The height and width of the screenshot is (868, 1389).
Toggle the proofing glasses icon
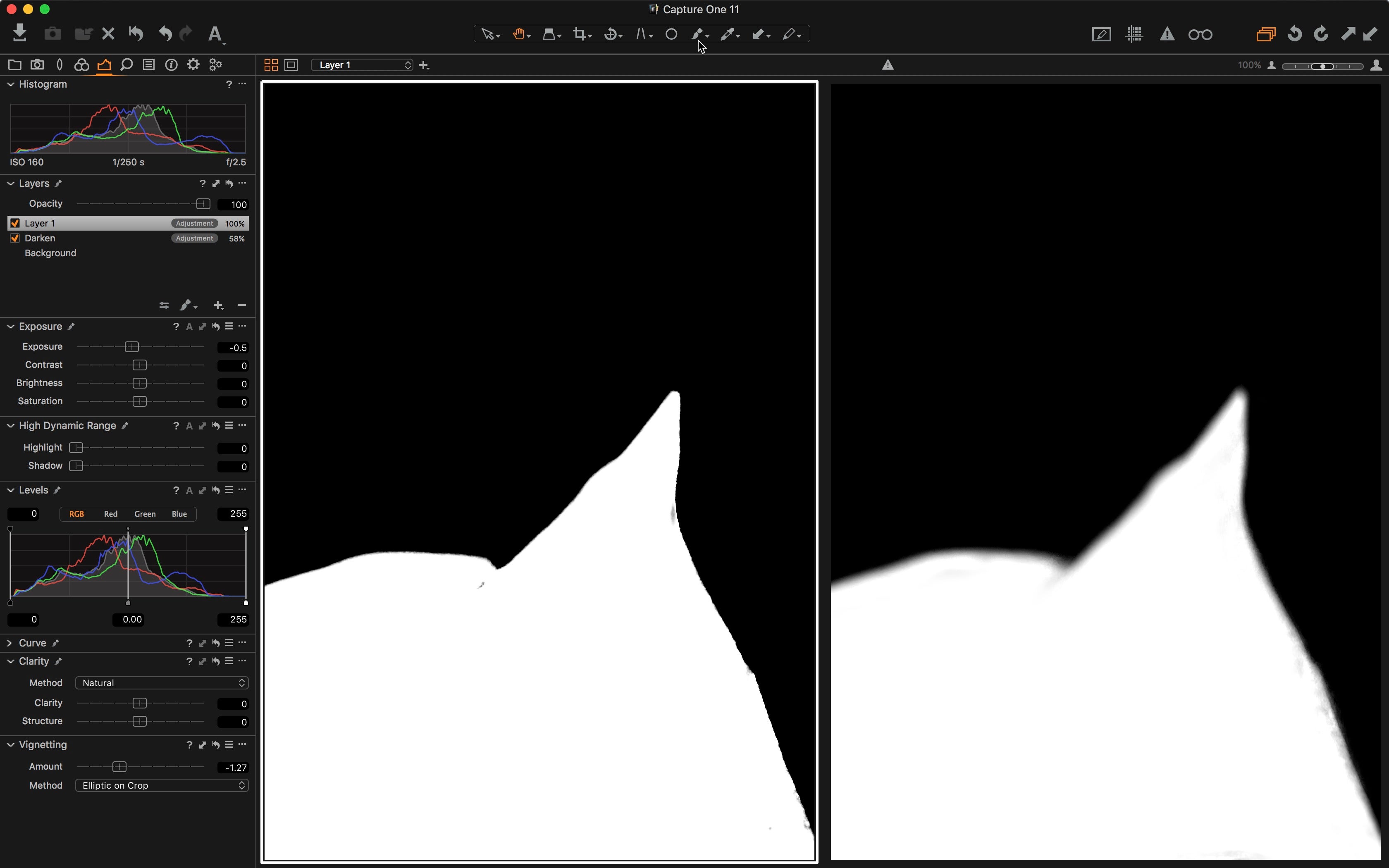(x=1200, y=35)
